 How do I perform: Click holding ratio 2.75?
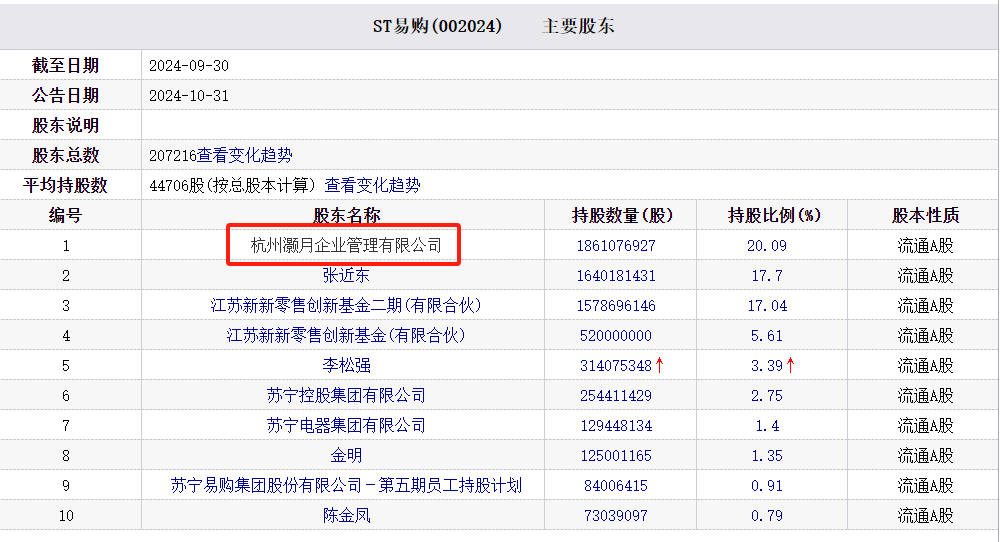pos(767,395)
